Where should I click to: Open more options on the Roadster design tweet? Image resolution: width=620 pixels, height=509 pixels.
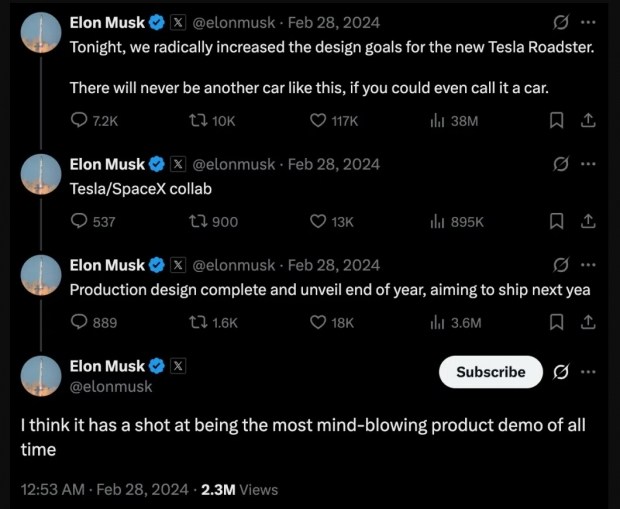coord(589,21)
